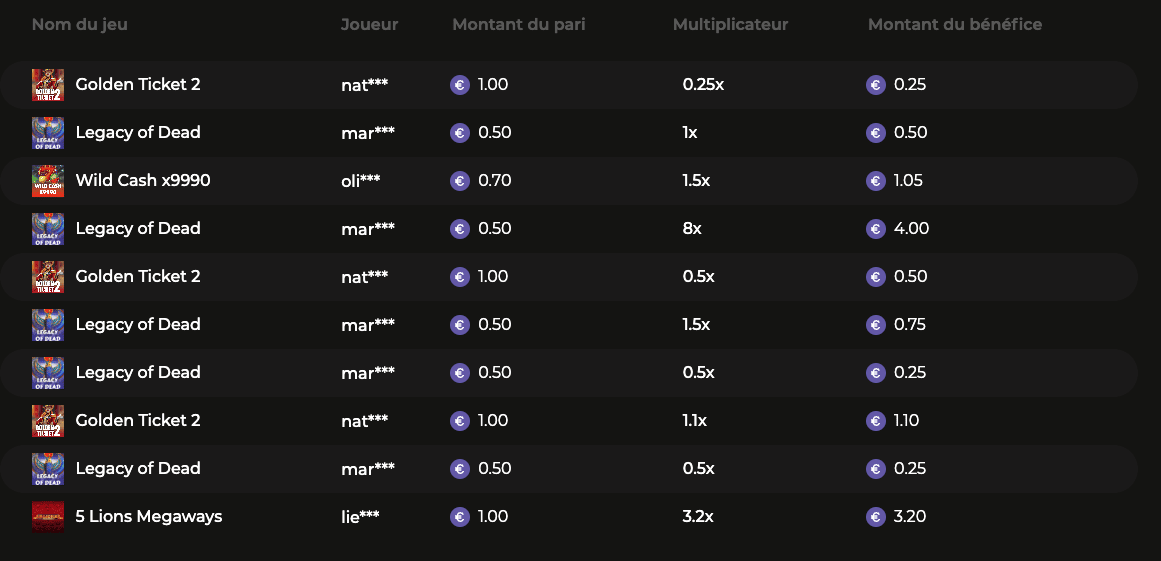Click the euro icon beside 1.10 profit

click(876, 421)
